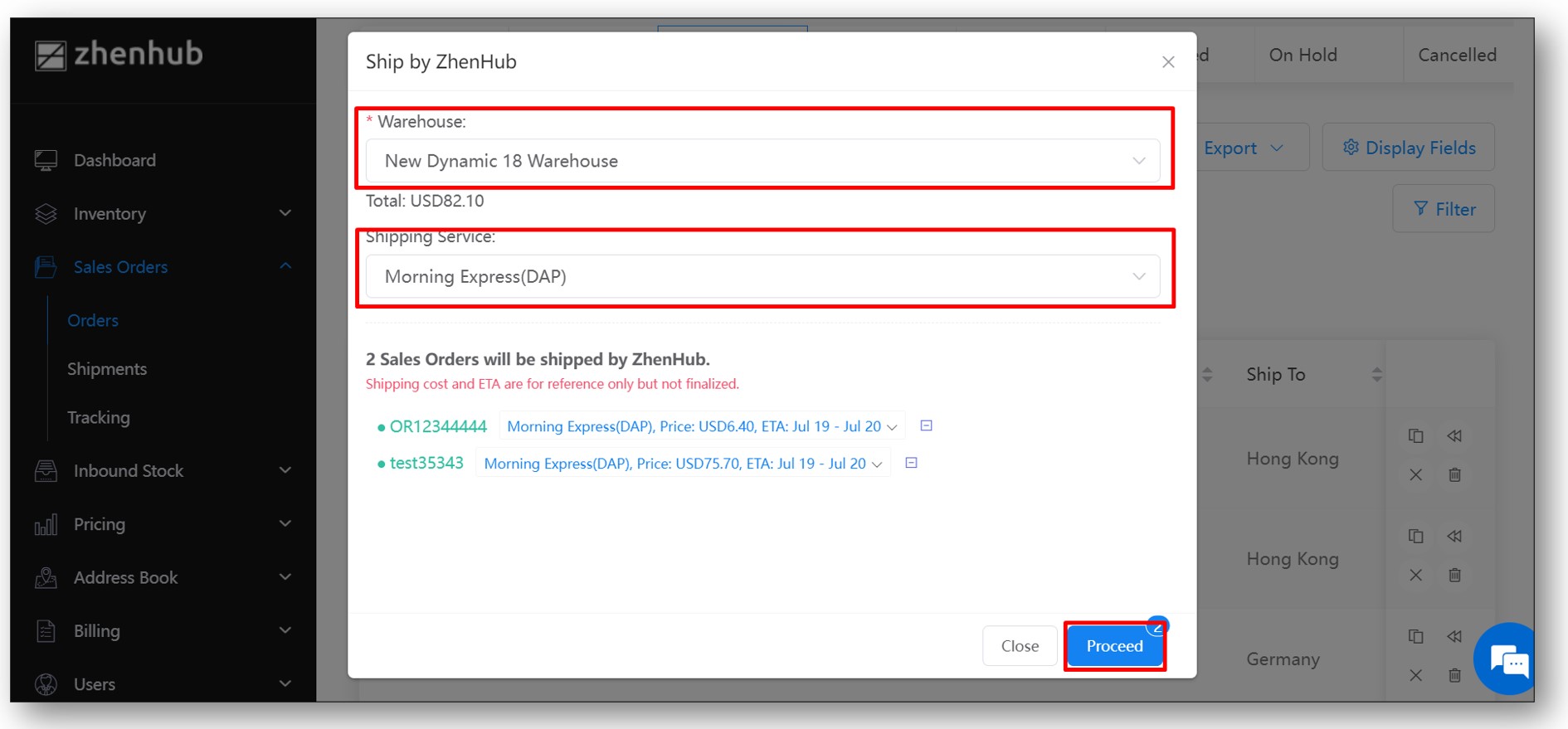The height and width of the screenshot is (729, 1568).
Task: Click the Inventory layers icon
Action: pos(46,214)
